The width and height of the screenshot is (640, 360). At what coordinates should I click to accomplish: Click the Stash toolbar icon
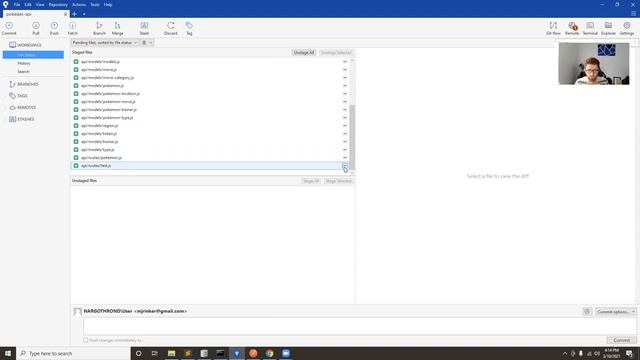click(x=144, y=28)
